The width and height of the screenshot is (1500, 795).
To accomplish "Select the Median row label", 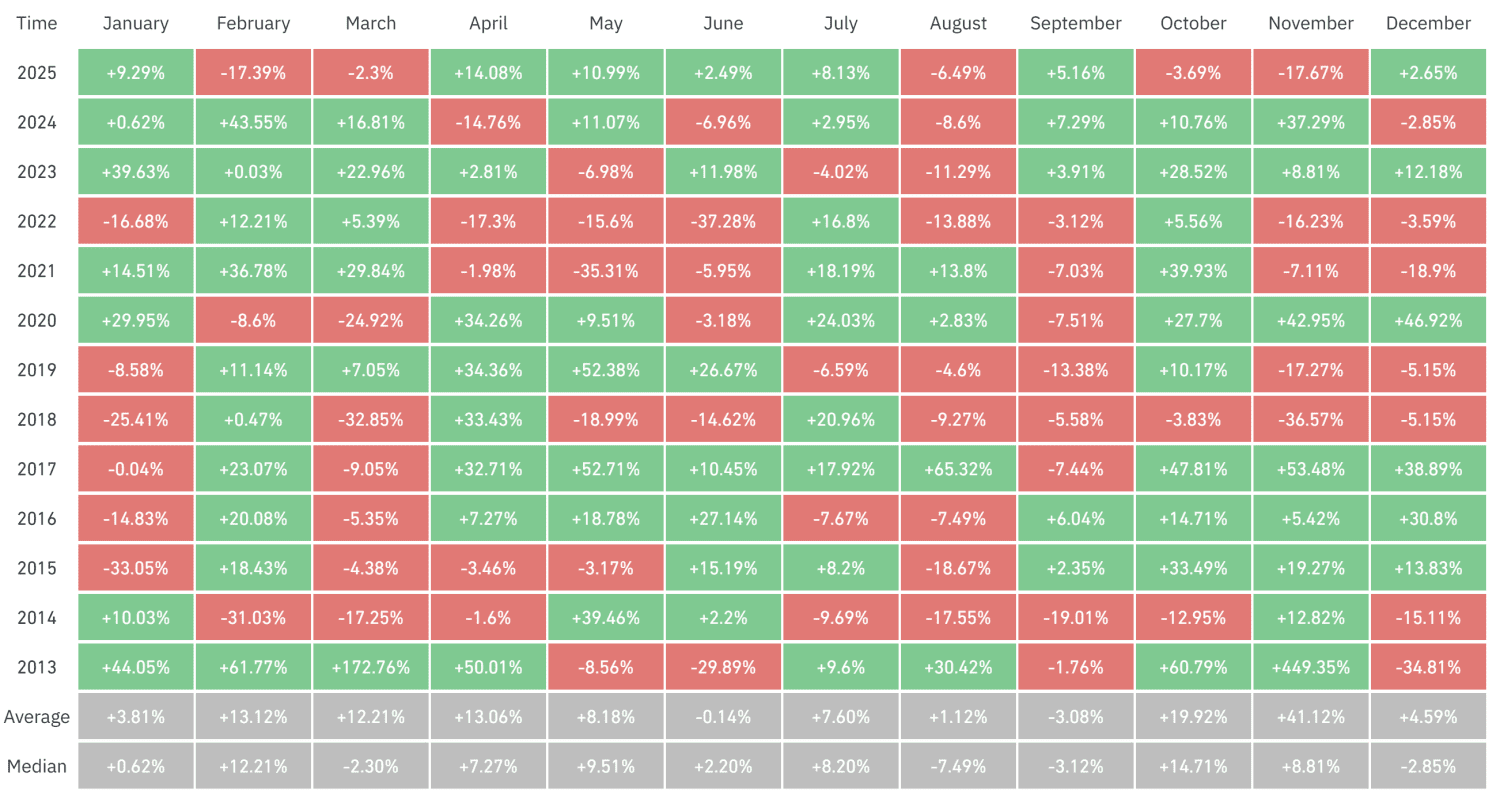I will point(36,767).
